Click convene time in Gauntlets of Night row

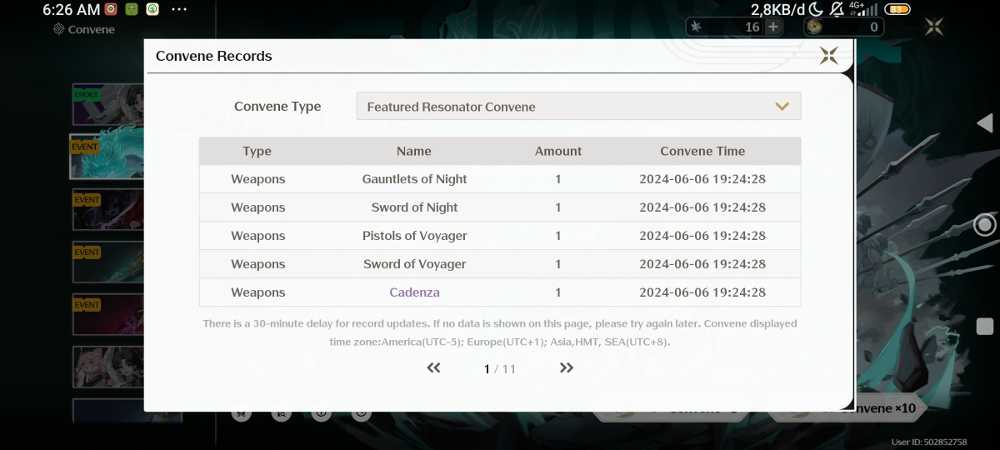pos(702,179)
